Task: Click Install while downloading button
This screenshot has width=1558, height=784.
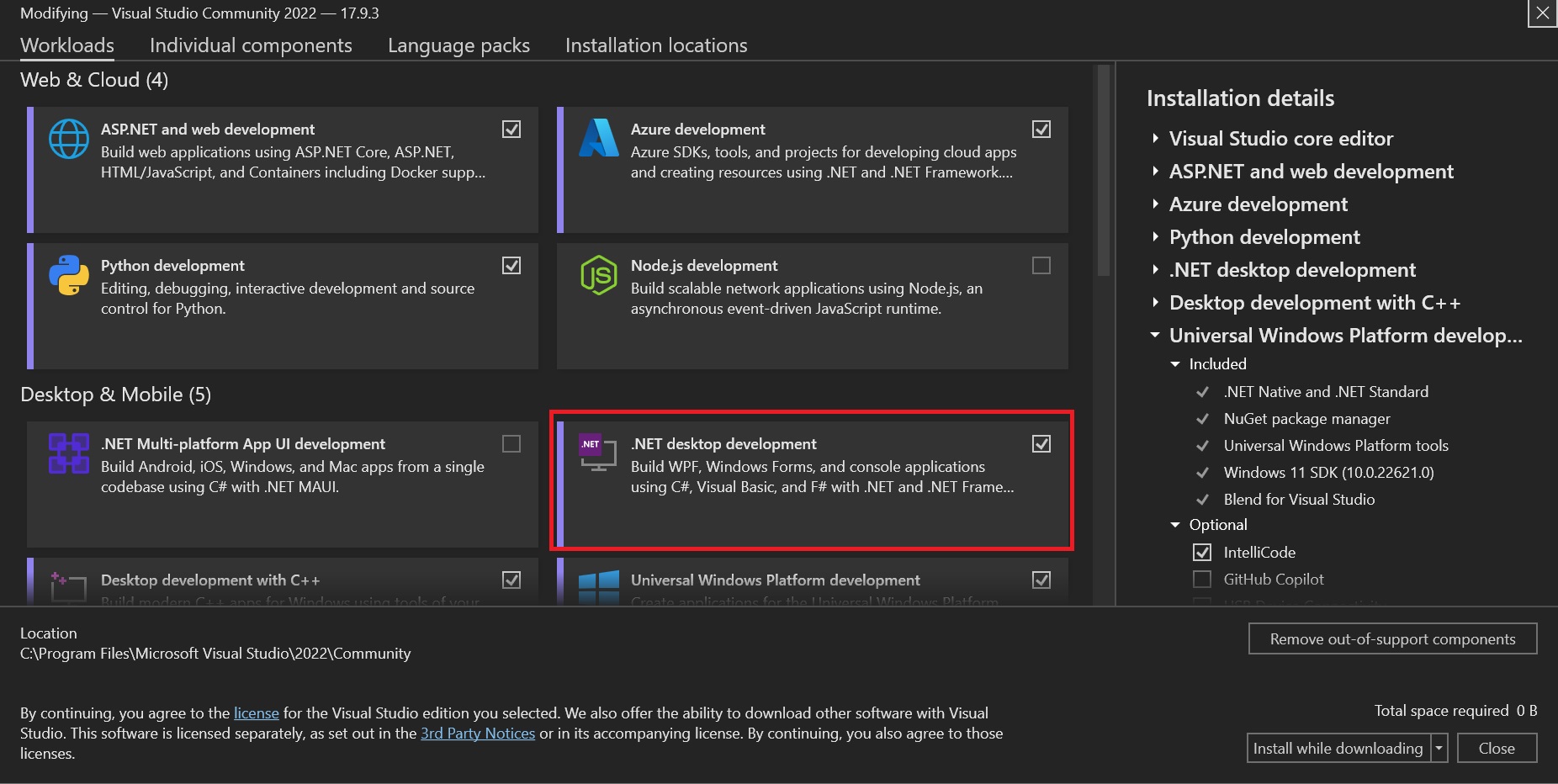Action: 1338,748
